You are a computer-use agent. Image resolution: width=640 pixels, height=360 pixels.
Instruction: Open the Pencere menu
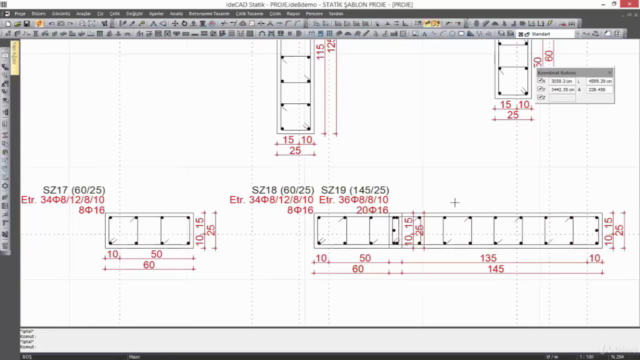(x=314, y=14)
